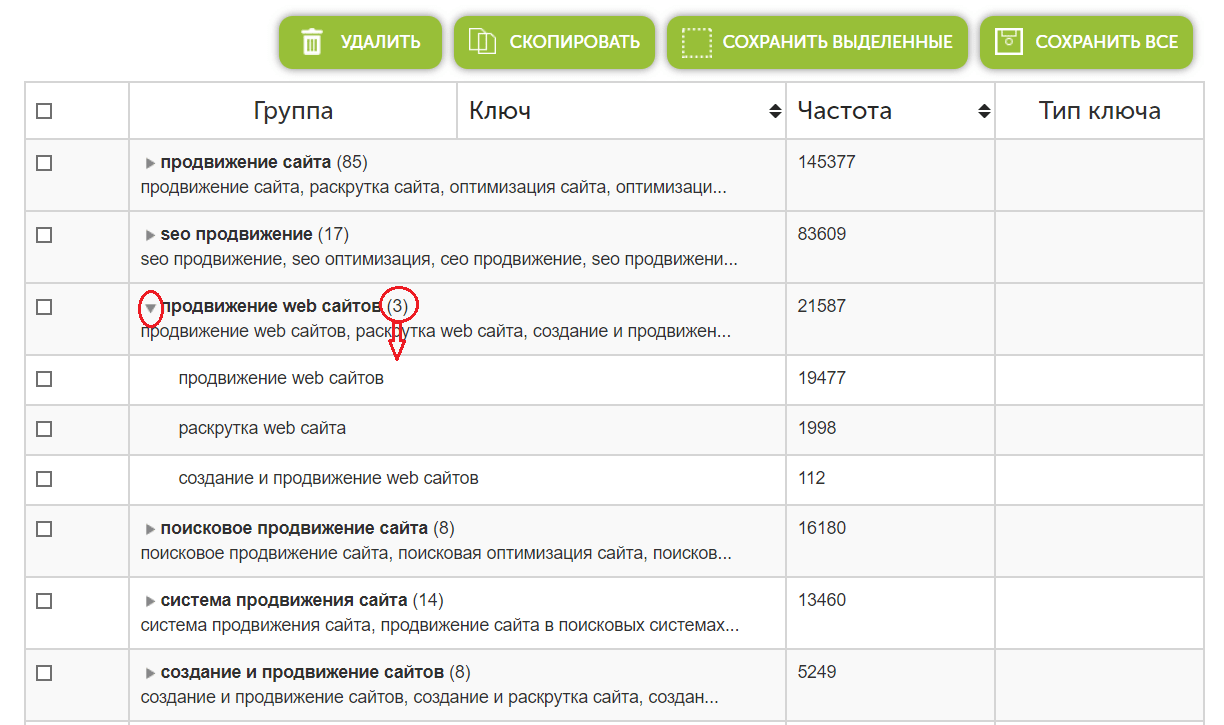This screenshot has width=1224, height=725.
Task: Sort by Ключ column arrows
Action: coord(775,111)
